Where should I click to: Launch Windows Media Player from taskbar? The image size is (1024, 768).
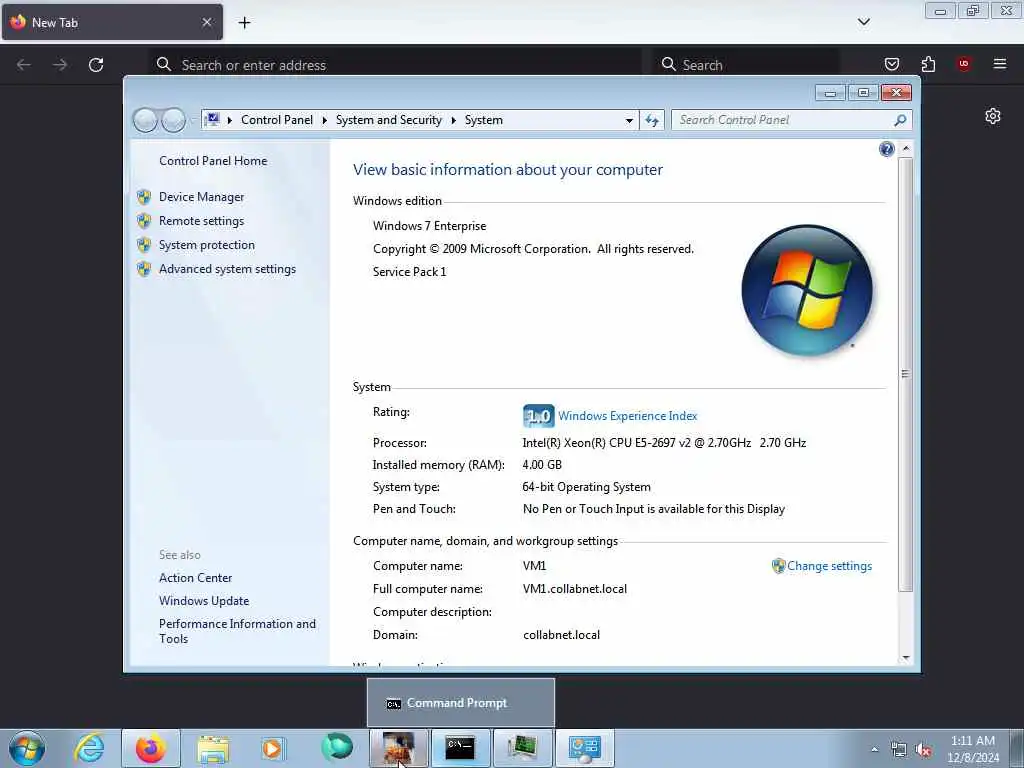point(272,748)
